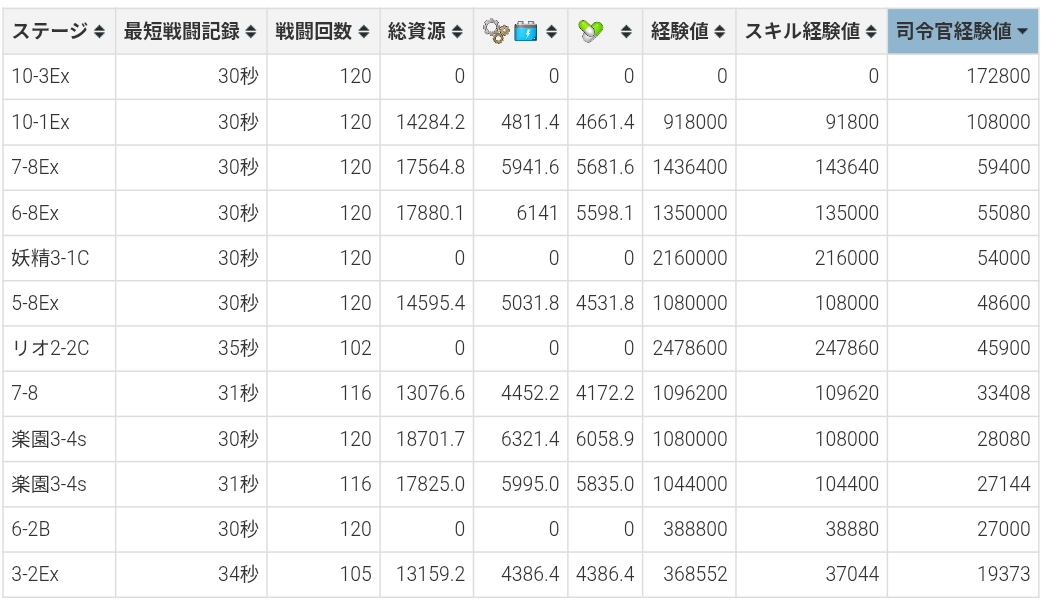Click sort arrows right of battery icon
This screenshot has height=604, width=1046.
[x=551, y=32]
